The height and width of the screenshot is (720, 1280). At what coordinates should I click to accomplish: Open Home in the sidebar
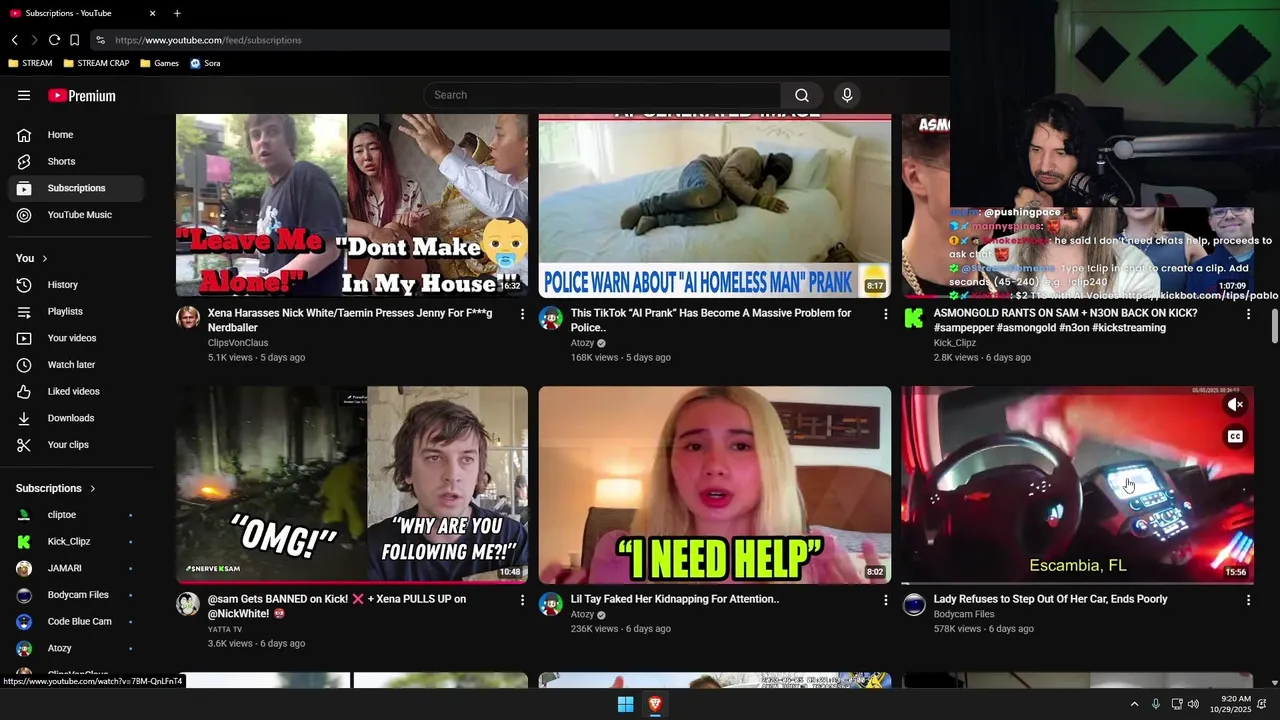76,135
